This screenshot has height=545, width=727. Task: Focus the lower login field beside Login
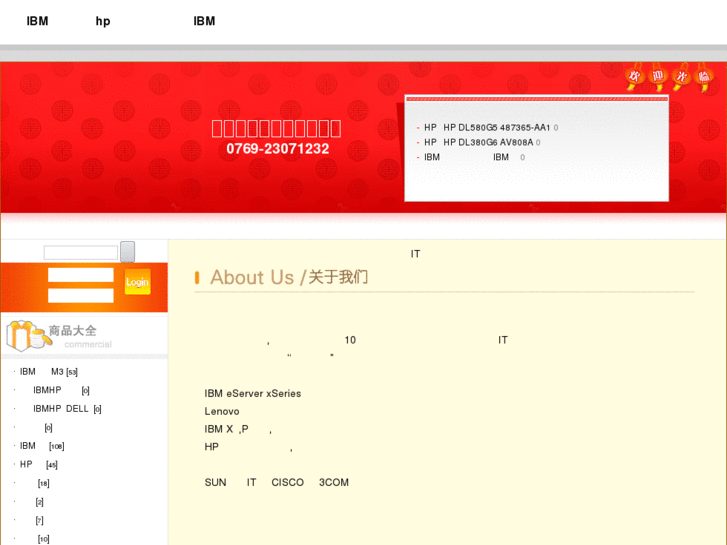tap(81, 295)
